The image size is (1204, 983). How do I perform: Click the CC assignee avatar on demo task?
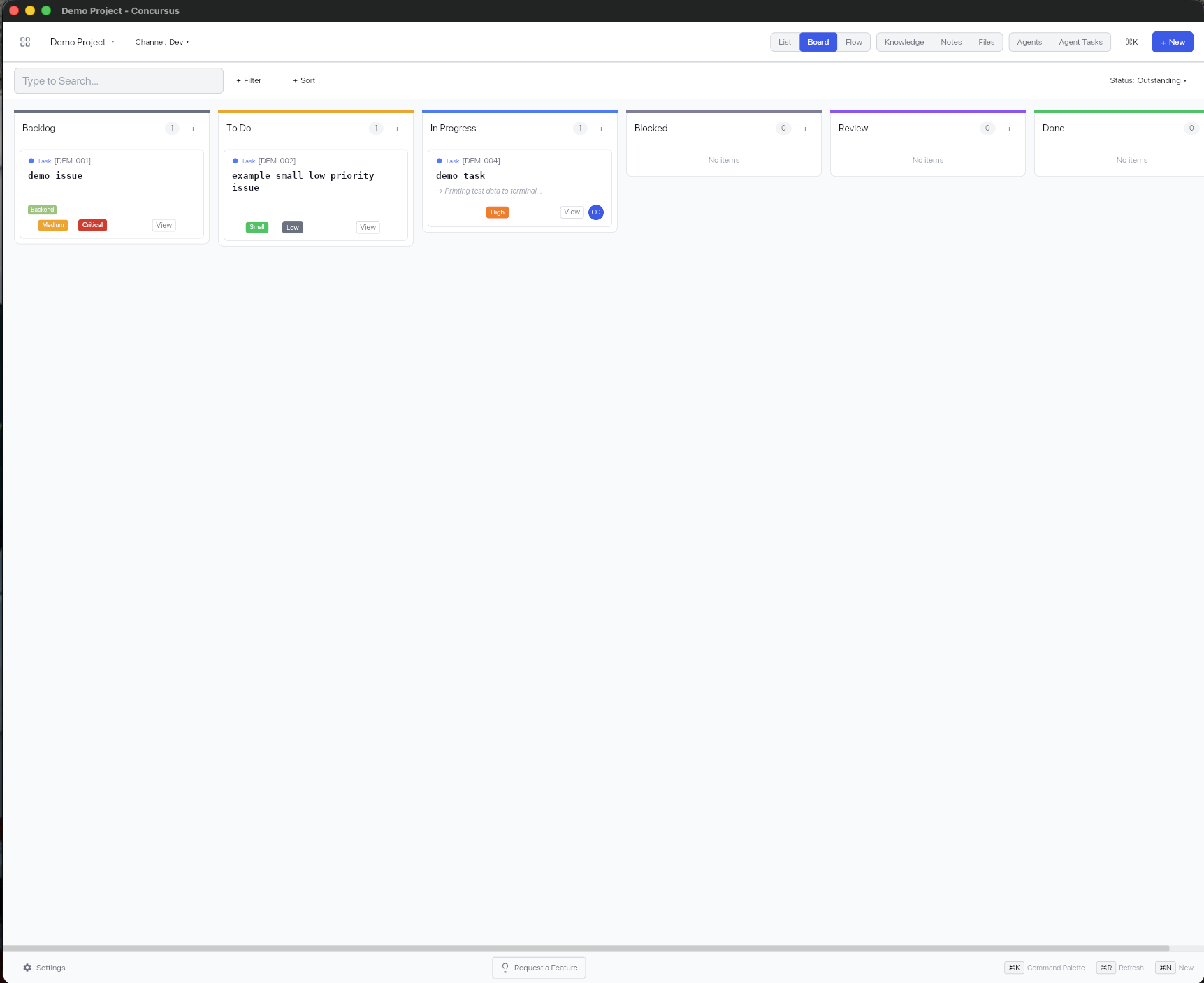(595, 212)
